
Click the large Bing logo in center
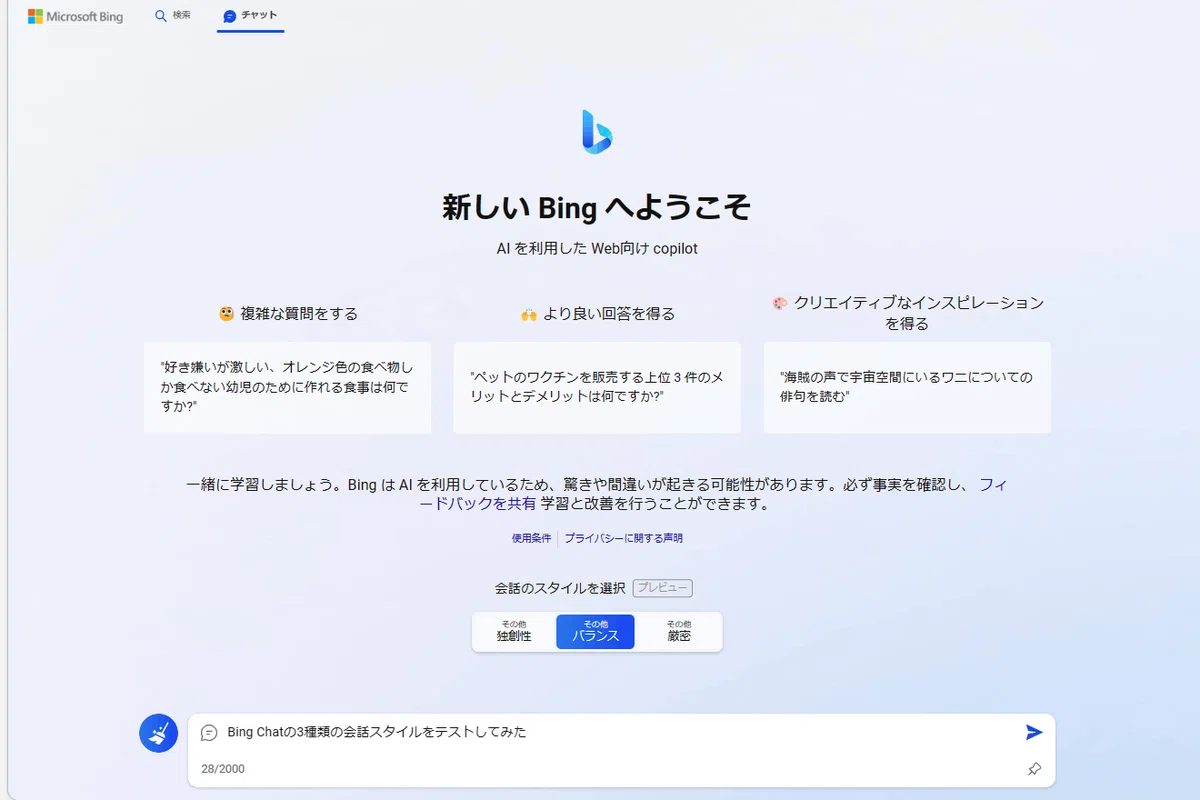pos(597,132)
